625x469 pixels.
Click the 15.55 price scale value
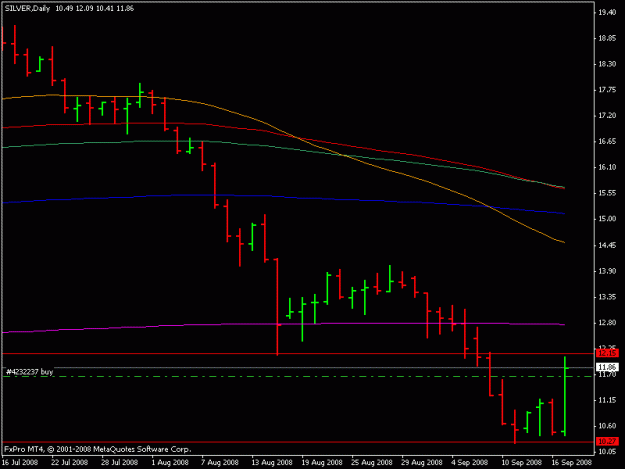tap(607, 193)
